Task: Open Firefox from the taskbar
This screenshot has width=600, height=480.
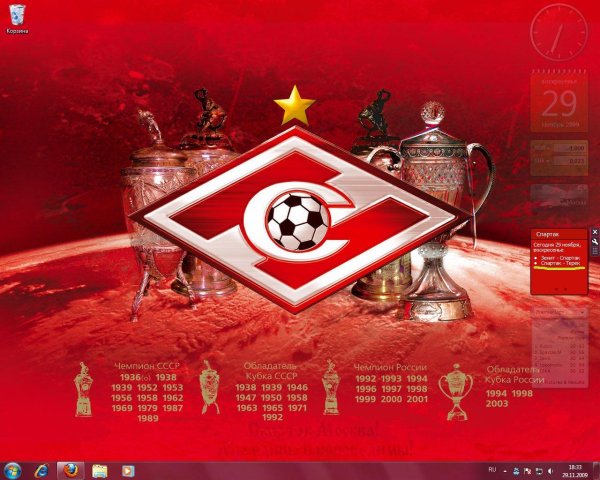Action: click(71, 469)
